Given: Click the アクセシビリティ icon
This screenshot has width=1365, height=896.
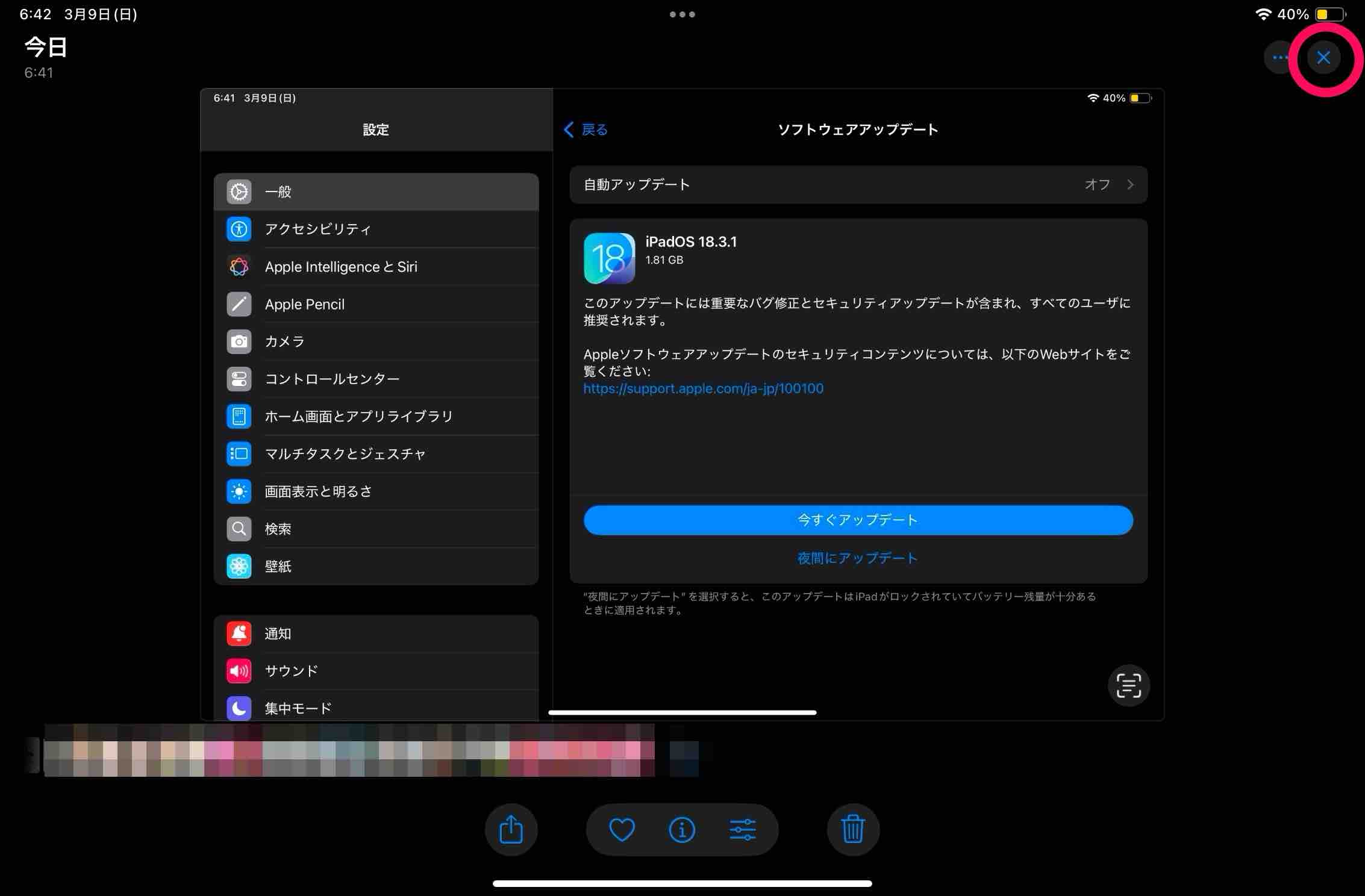Looking at the screenshot, I should click(x=239, y=229).
